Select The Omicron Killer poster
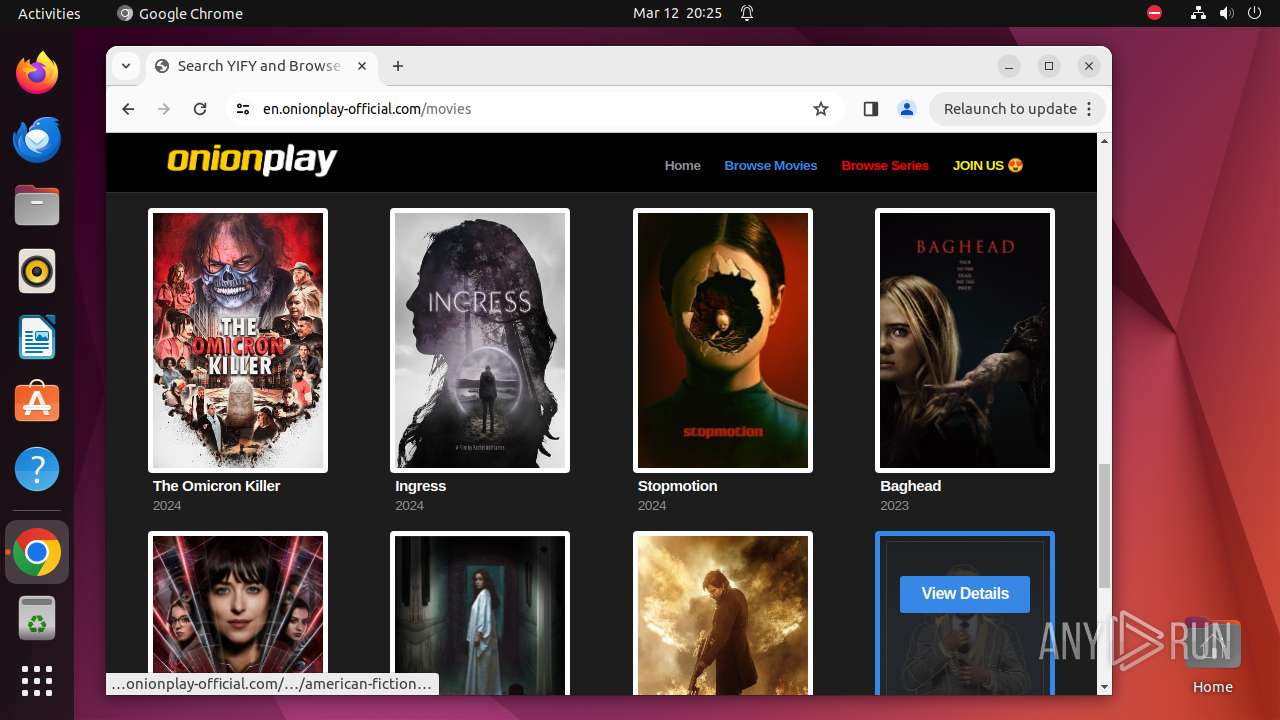 pyautogui.click(x=238, y=340)
